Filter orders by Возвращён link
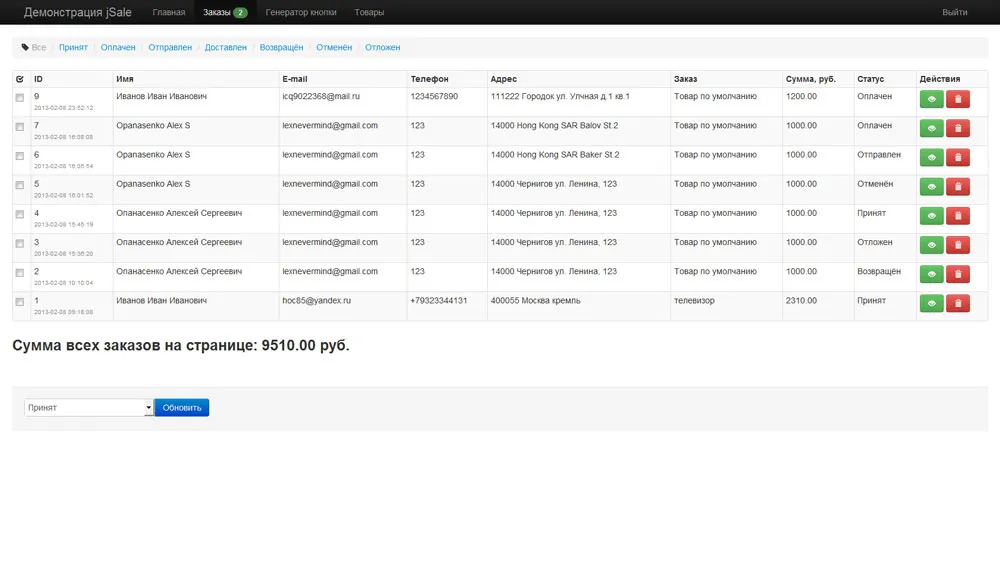1000x574 pixels. pyautogui.click(x=281, y=47)
